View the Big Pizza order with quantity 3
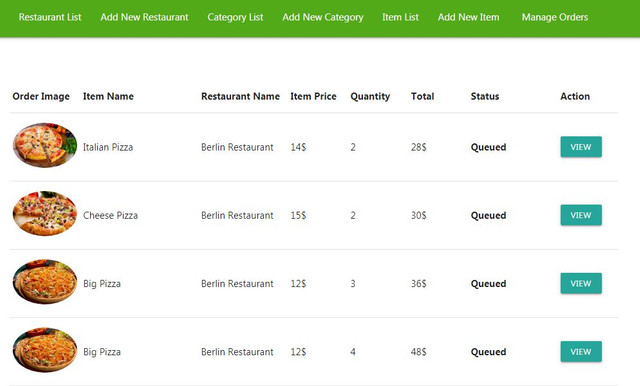 (x=581, y=283)
